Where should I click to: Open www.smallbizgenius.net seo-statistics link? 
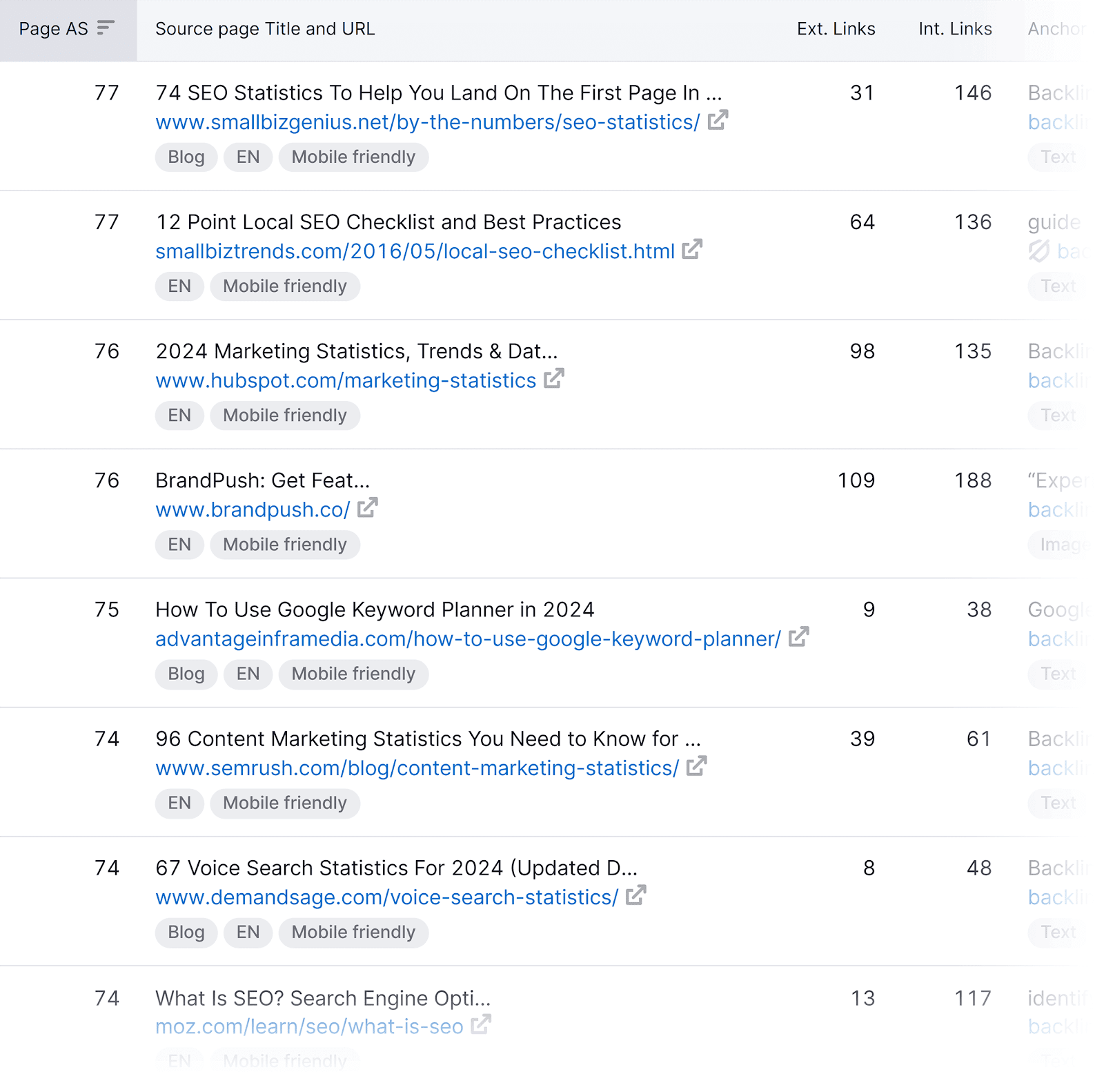(428, 122)
